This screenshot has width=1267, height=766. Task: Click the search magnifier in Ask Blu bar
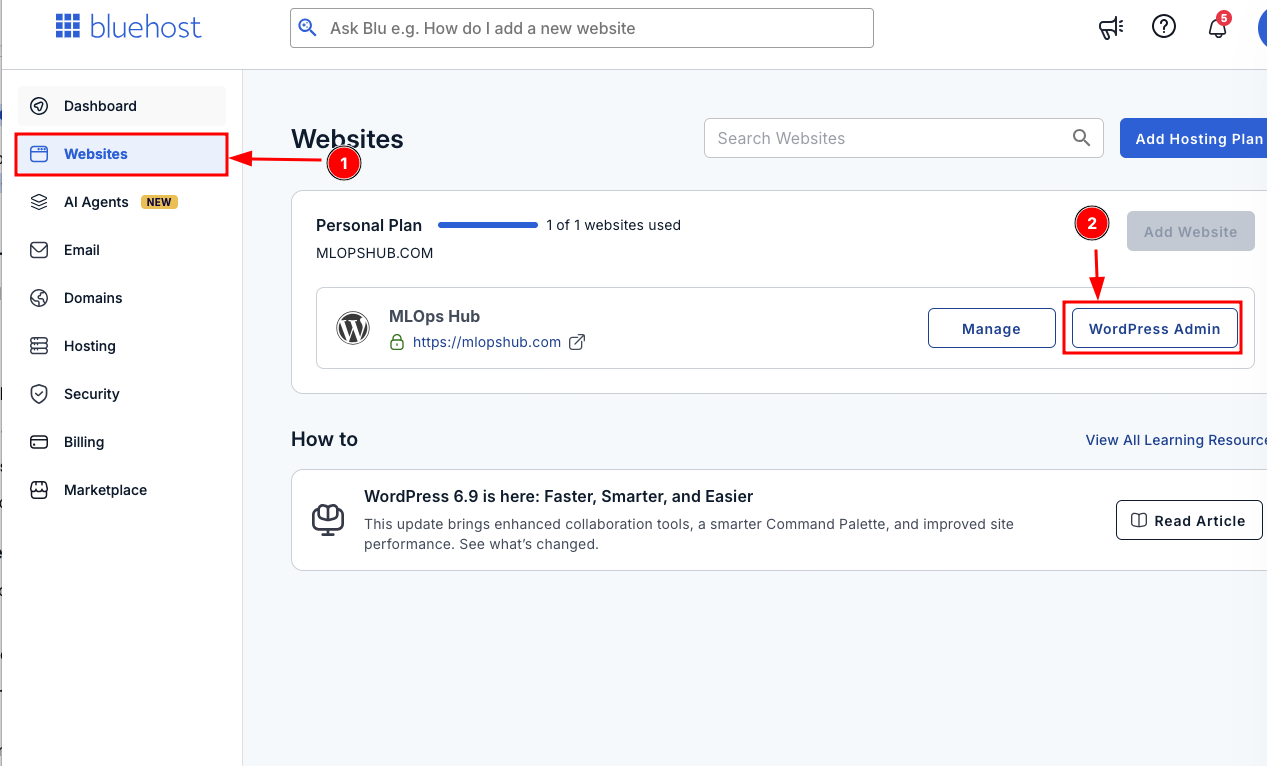coord(308,28)
